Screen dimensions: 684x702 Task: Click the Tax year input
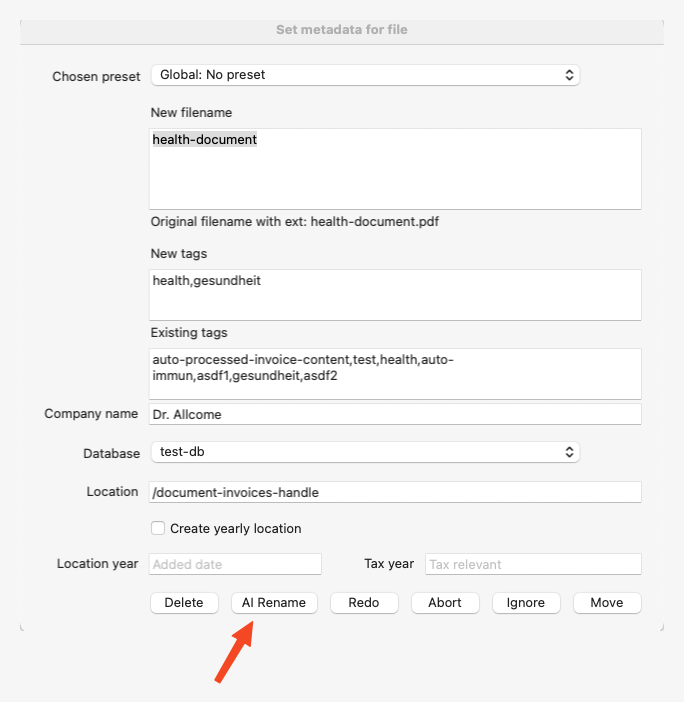[533, 564]
